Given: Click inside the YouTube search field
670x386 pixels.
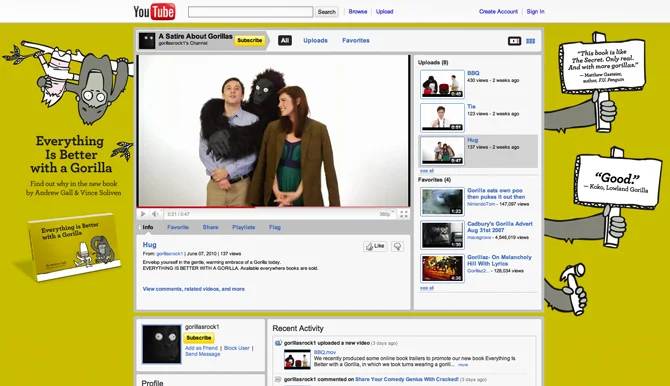Looking at the screenshot, I should click(x=250, y=12).
